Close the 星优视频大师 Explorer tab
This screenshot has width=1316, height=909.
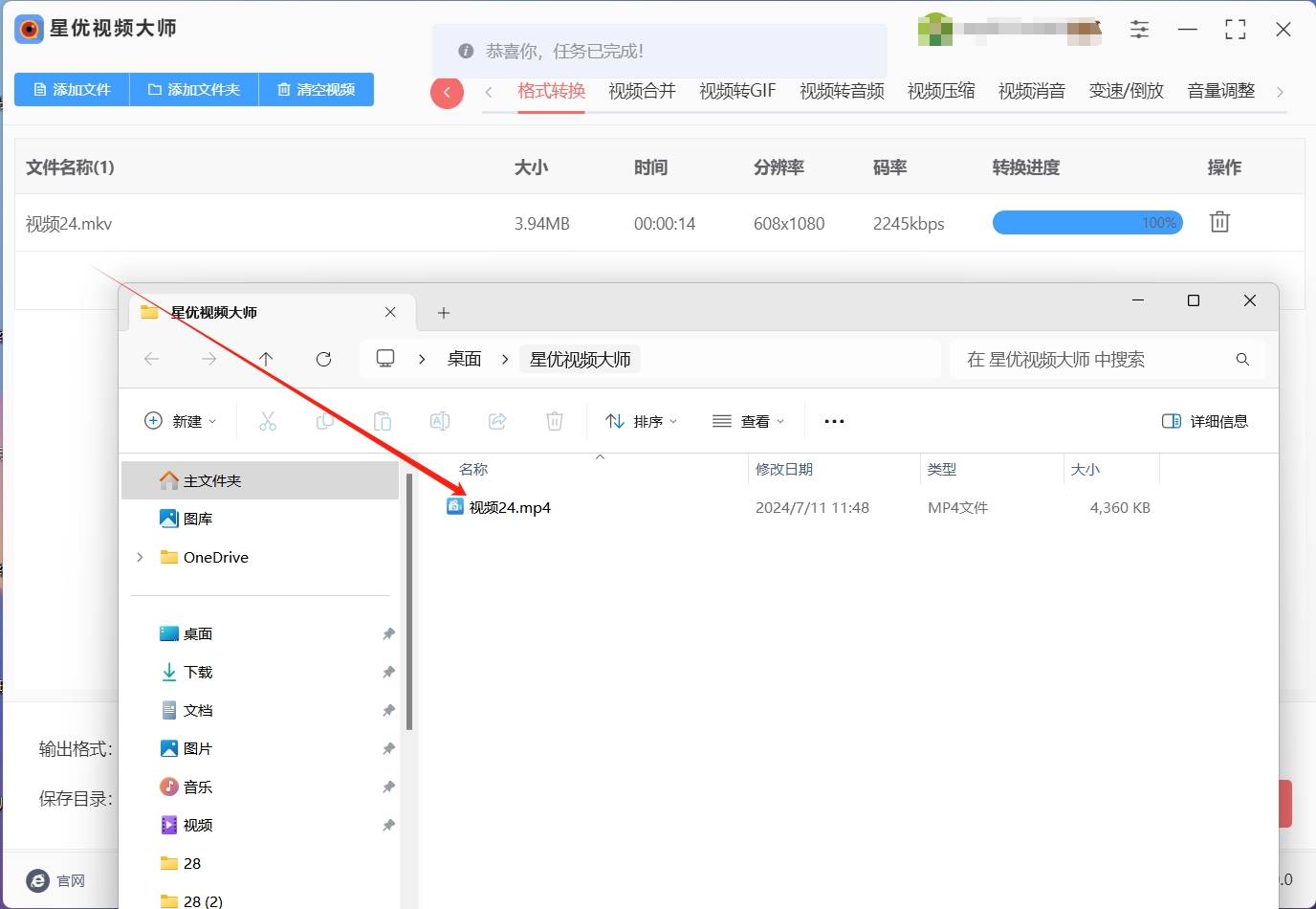(x=390, y=312)
